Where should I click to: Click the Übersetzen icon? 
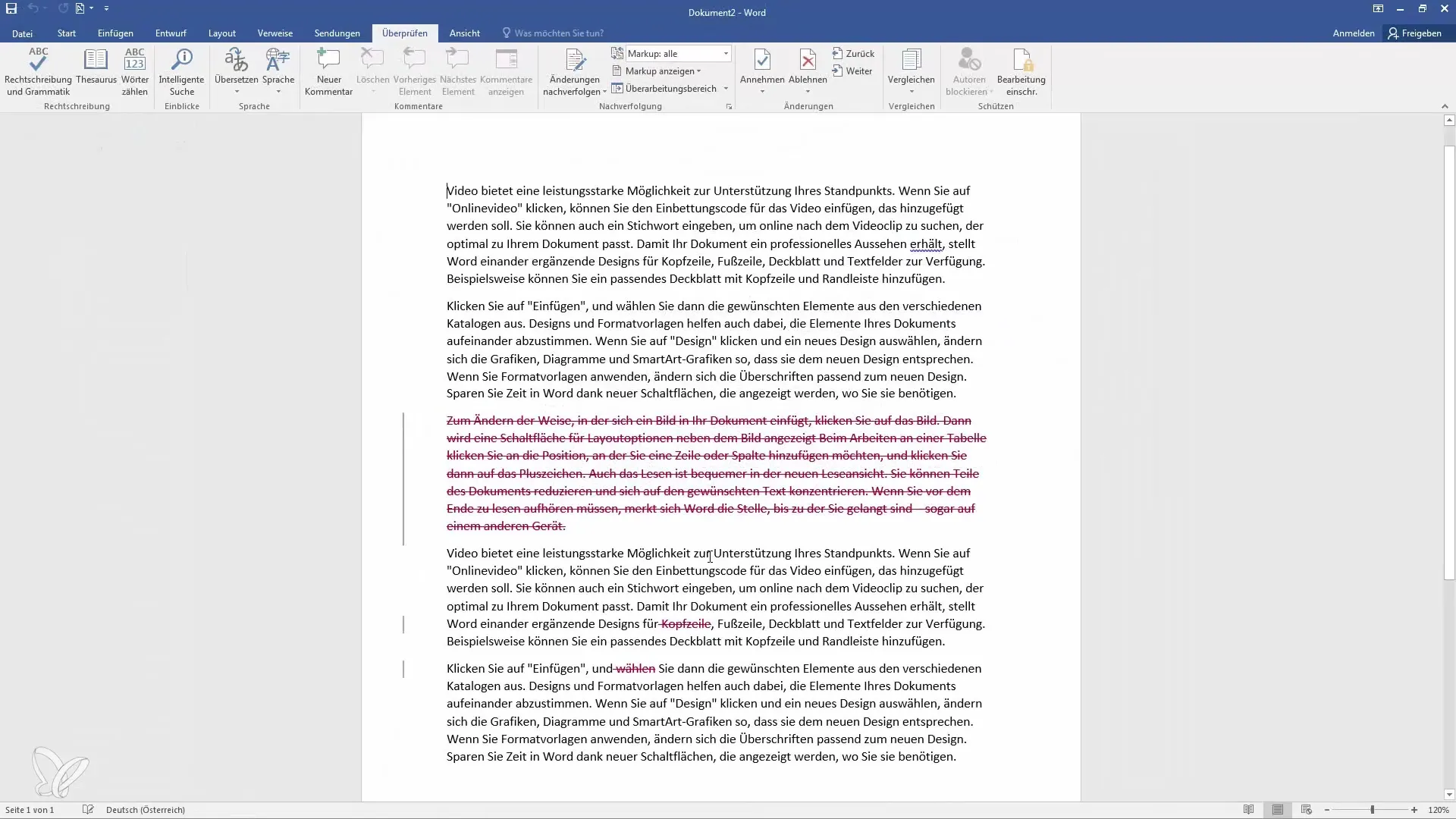tap(236, 59)
